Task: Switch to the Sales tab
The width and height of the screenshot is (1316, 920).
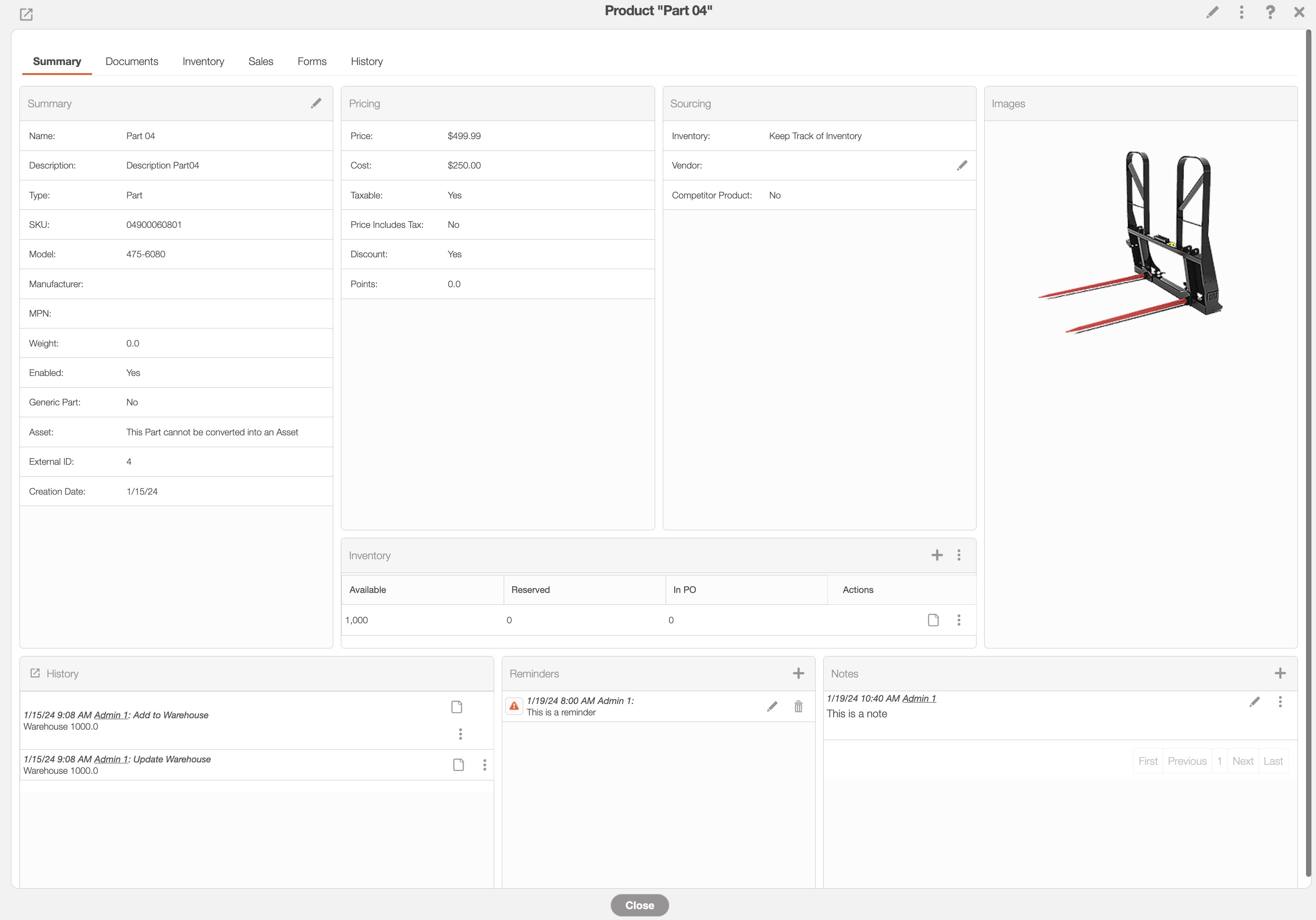Action: 260,61
